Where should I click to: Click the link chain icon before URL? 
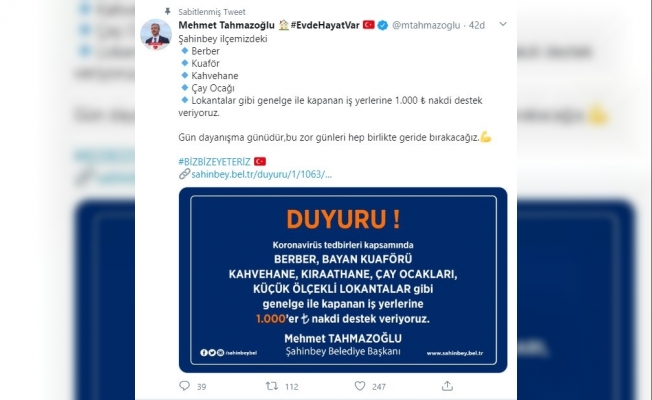(185, 174)
